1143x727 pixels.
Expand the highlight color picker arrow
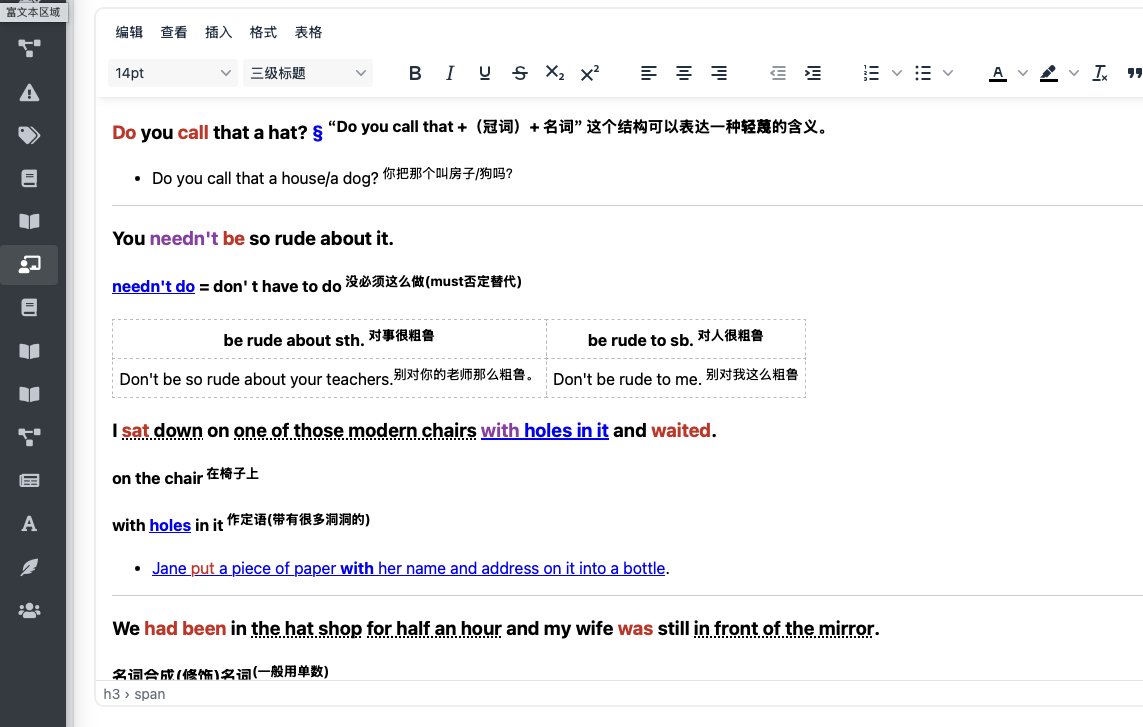pos(1074,73)
